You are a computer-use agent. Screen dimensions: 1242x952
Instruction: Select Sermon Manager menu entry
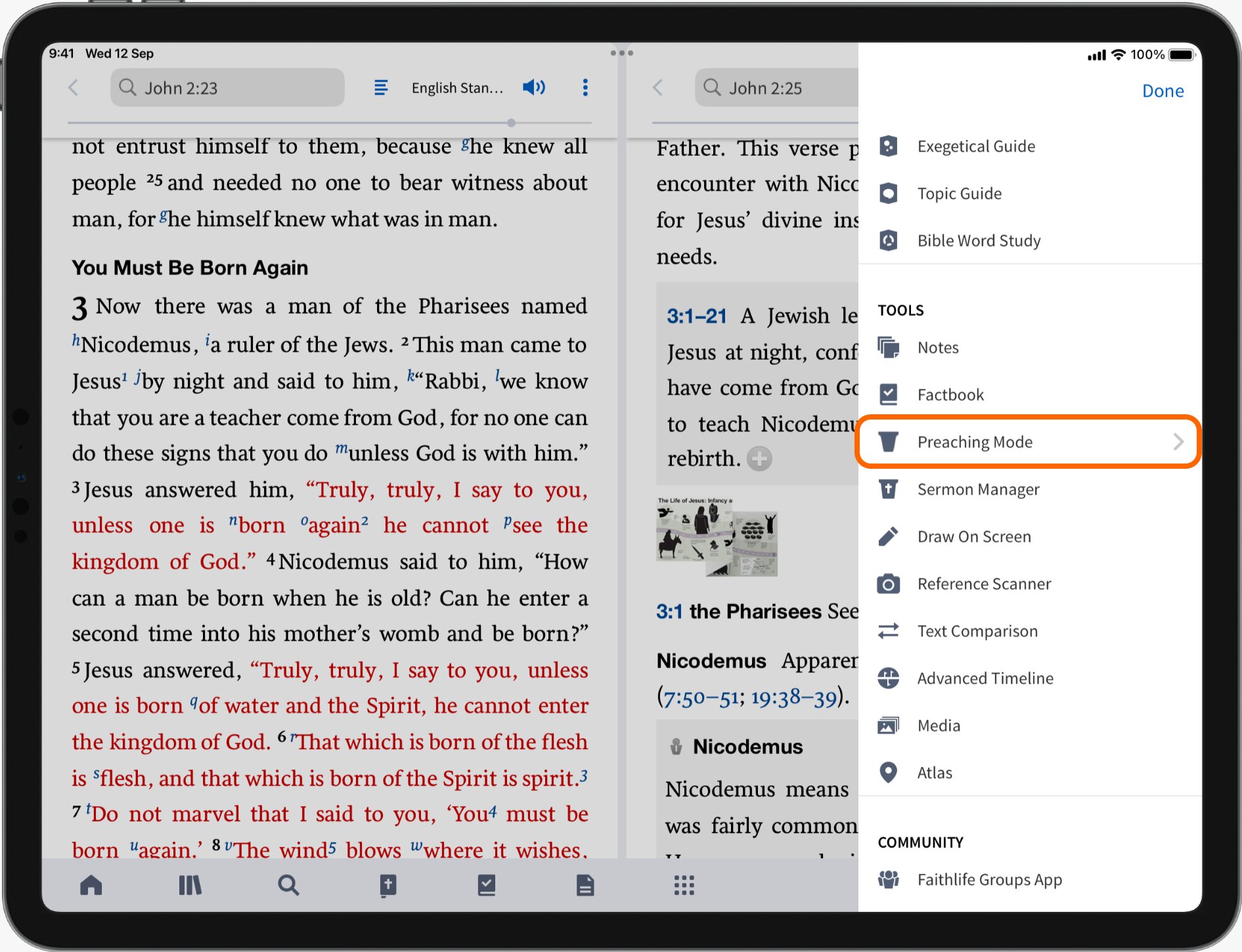(x=1030, y=489)
